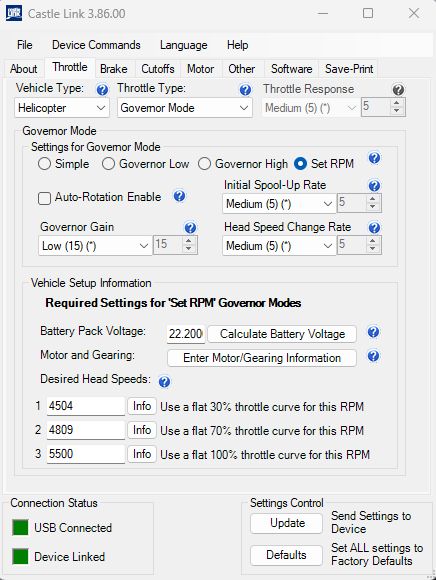Open help for Governor Mode settings radio options
This screenshot has height=580, width=436.
point(374,158)
